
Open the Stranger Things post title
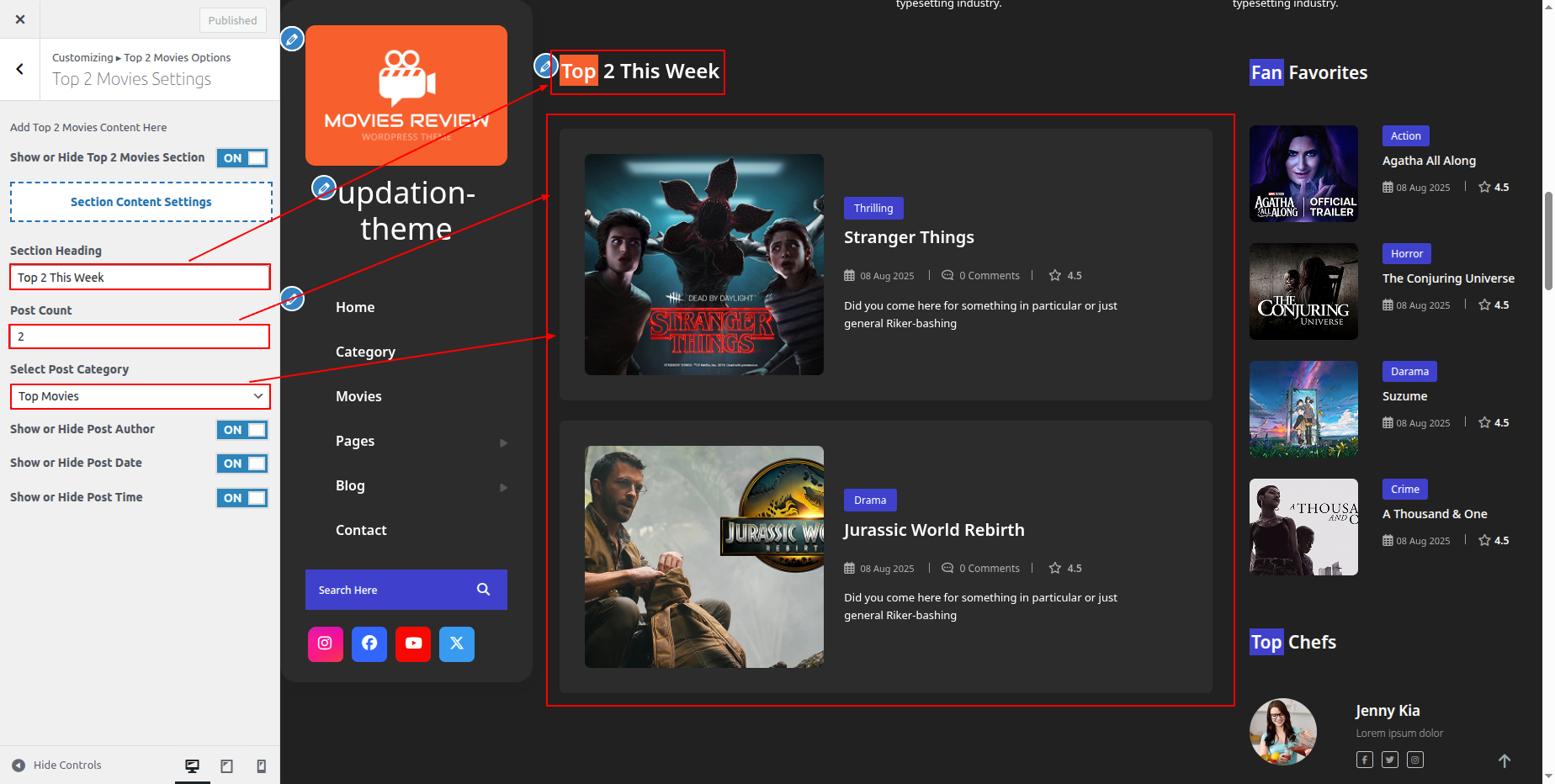click(x=909, y=237)
